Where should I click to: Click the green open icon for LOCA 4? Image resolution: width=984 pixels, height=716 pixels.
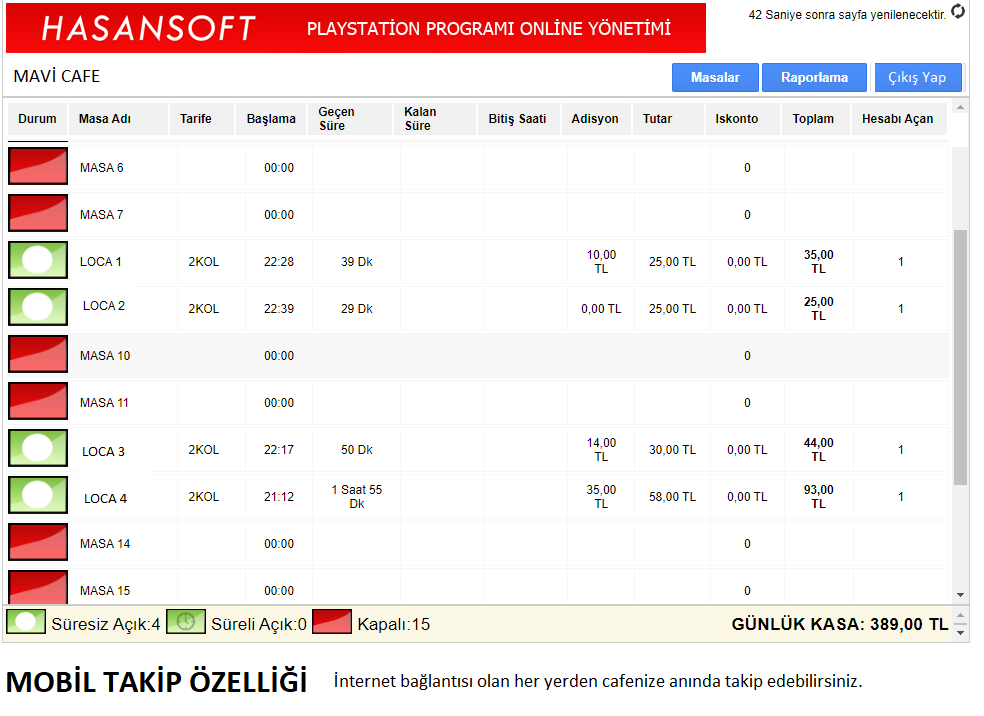coord(38,496)
